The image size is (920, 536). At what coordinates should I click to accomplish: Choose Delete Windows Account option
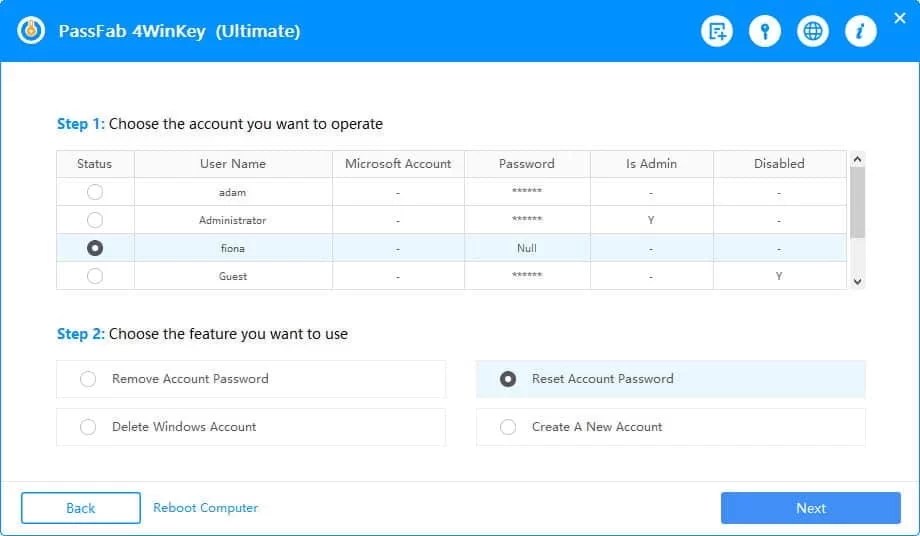coord(251,427)
